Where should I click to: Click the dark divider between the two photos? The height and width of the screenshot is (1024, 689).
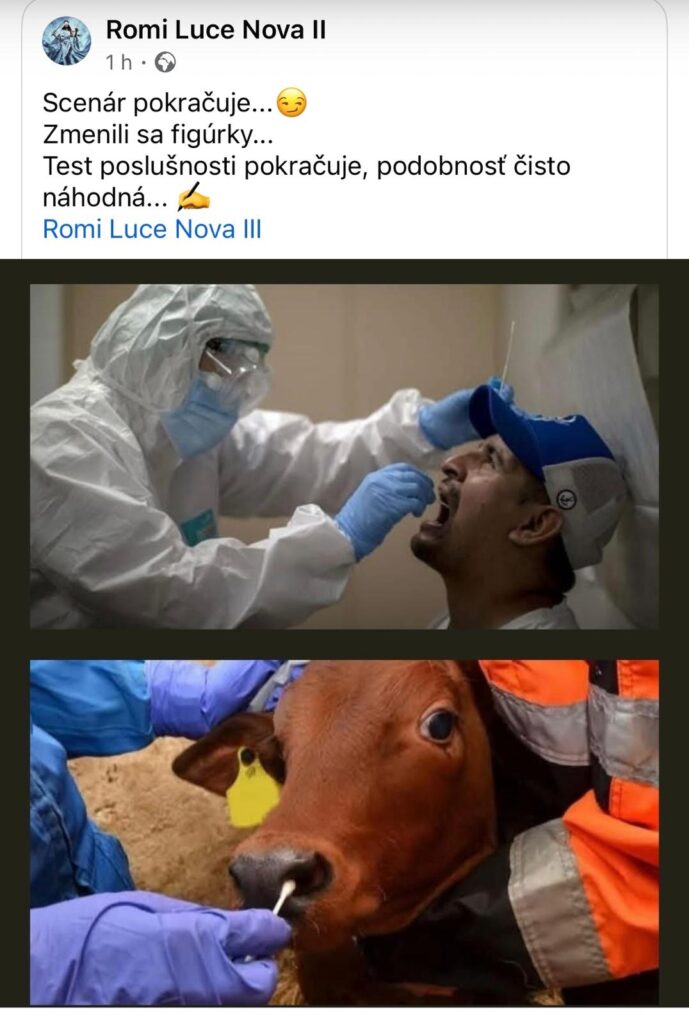(344, 644)
